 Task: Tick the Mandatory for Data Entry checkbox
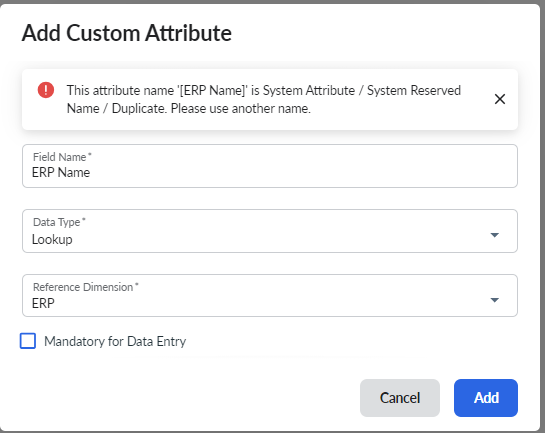click(x=28, y=341)
